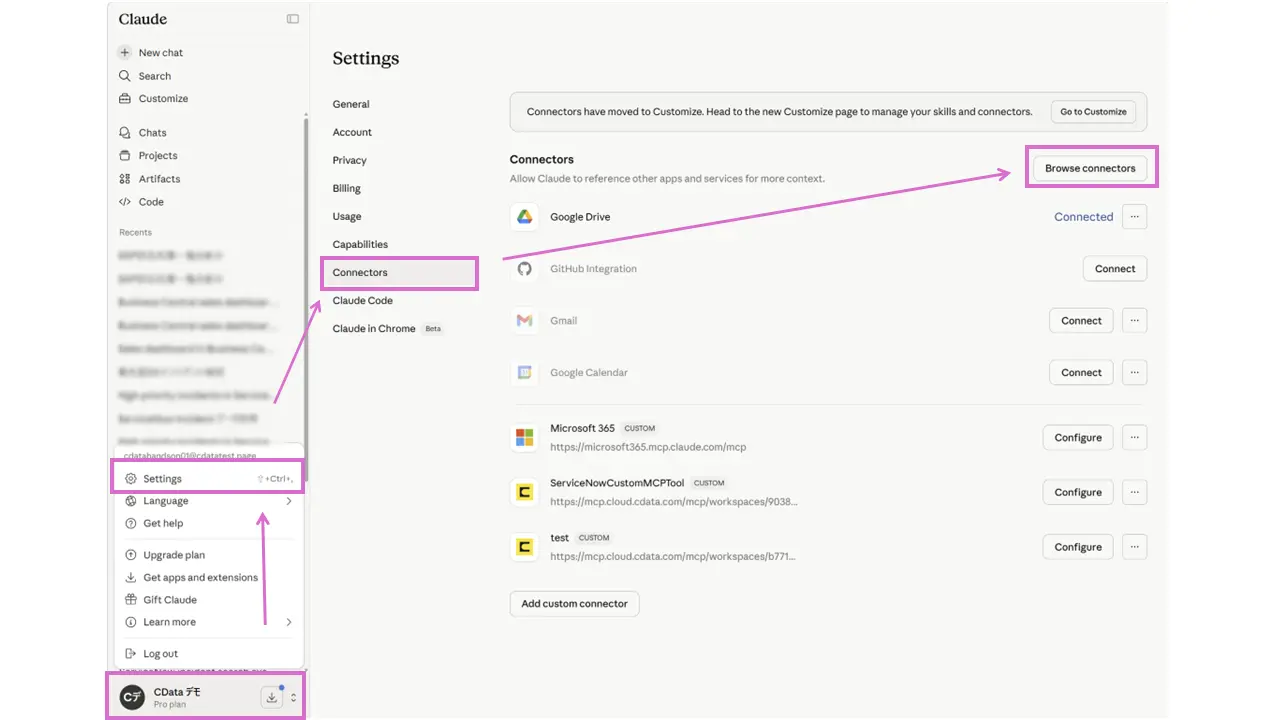Open the Code section
The width and height of the screenshot is (1280, 720).
(x=150, y=202)
